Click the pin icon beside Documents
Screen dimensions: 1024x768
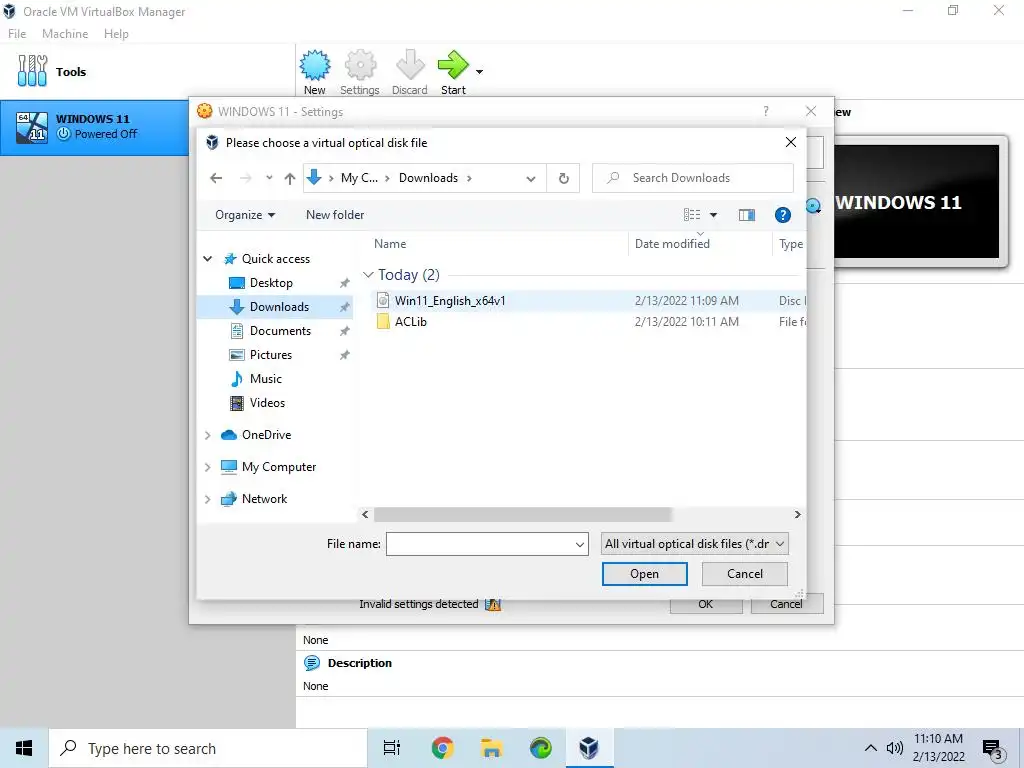click(x=344, y=331)
